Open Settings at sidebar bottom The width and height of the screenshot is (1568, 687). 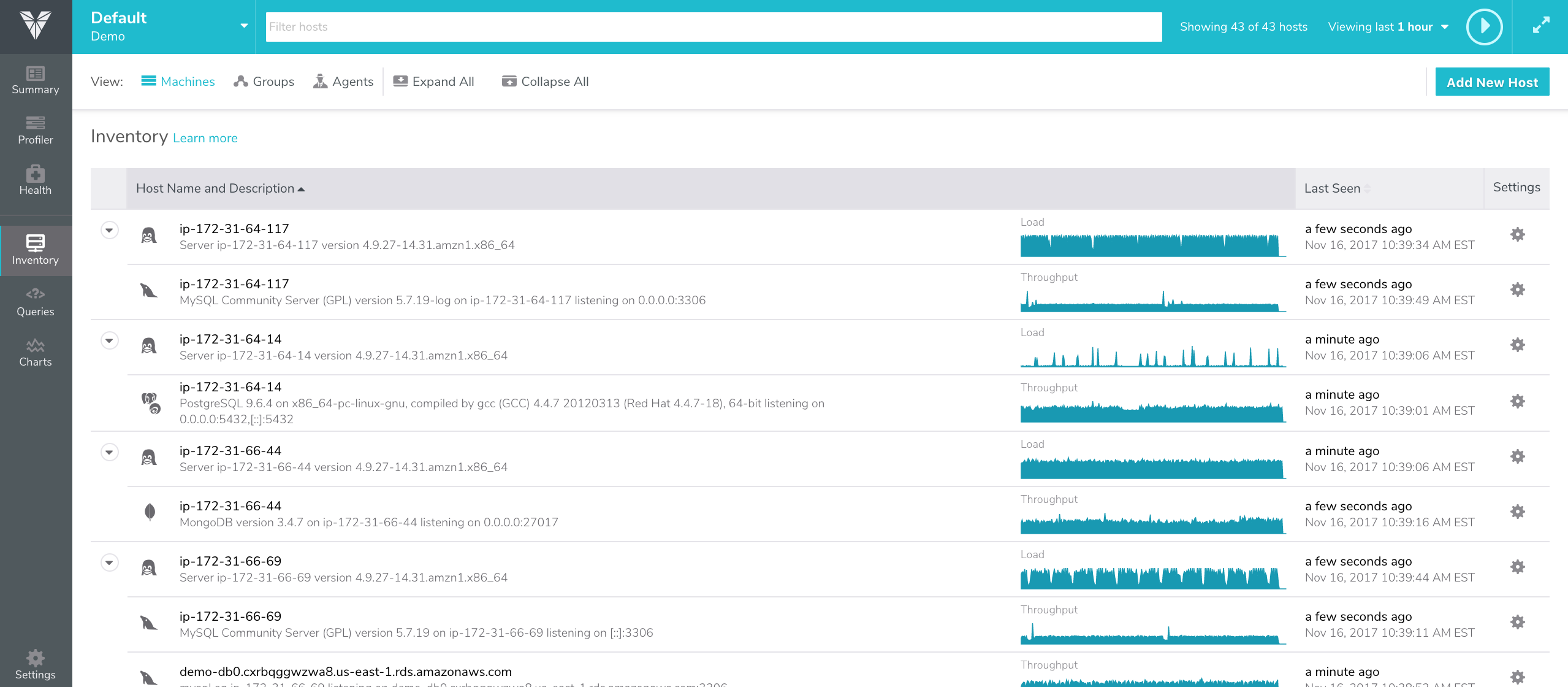pos(36,665)
